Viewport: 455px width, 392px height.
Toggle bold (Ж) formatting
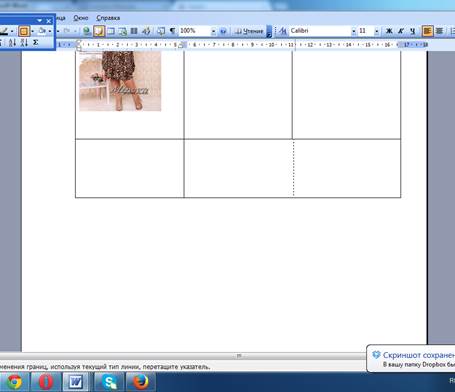389,31
